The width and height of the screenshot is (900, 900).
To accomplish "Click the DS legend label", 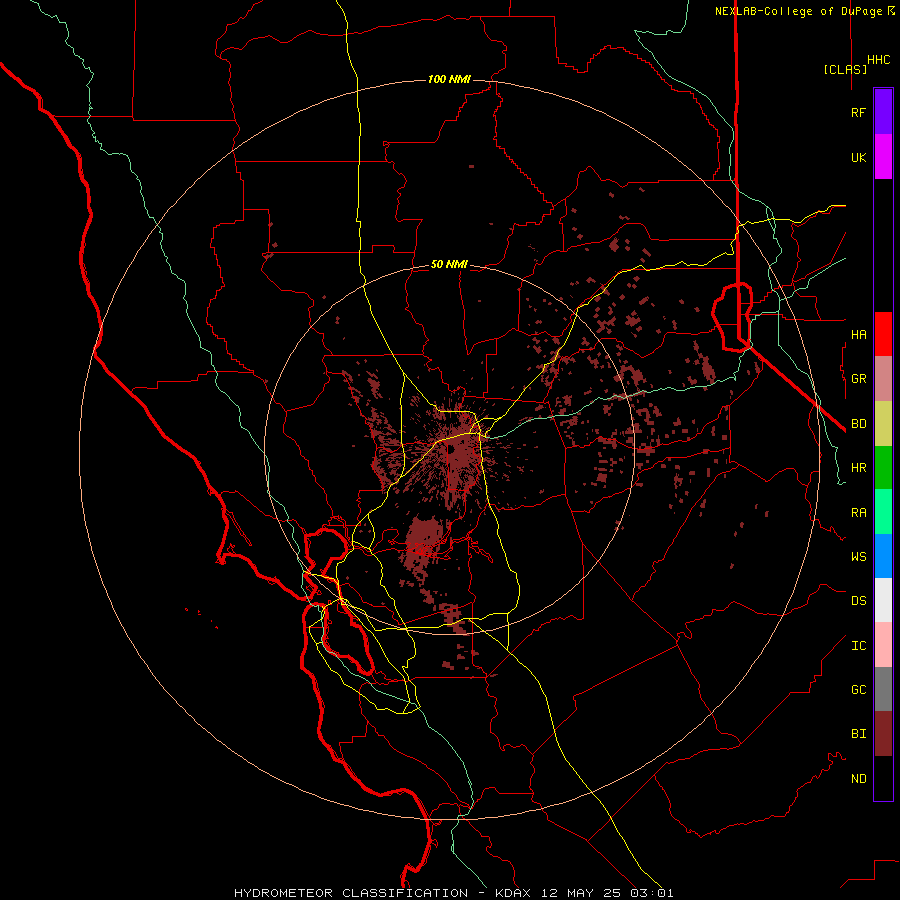I will click(x=858, y=601).
